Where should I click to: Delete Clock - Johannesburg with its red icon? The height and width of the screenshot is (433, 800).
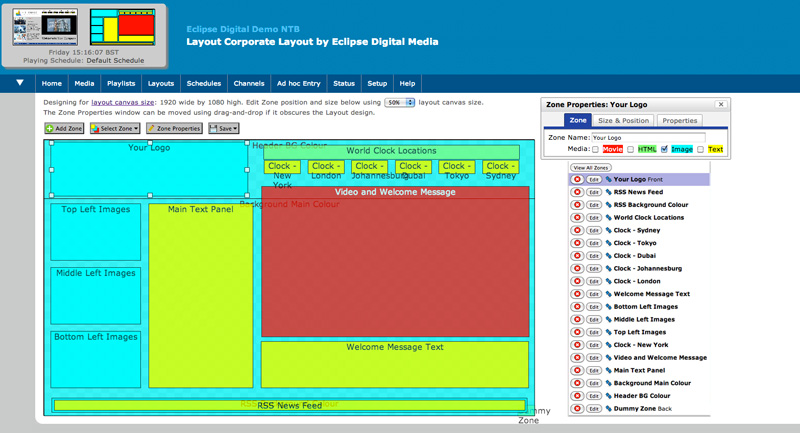click(577, 269)
